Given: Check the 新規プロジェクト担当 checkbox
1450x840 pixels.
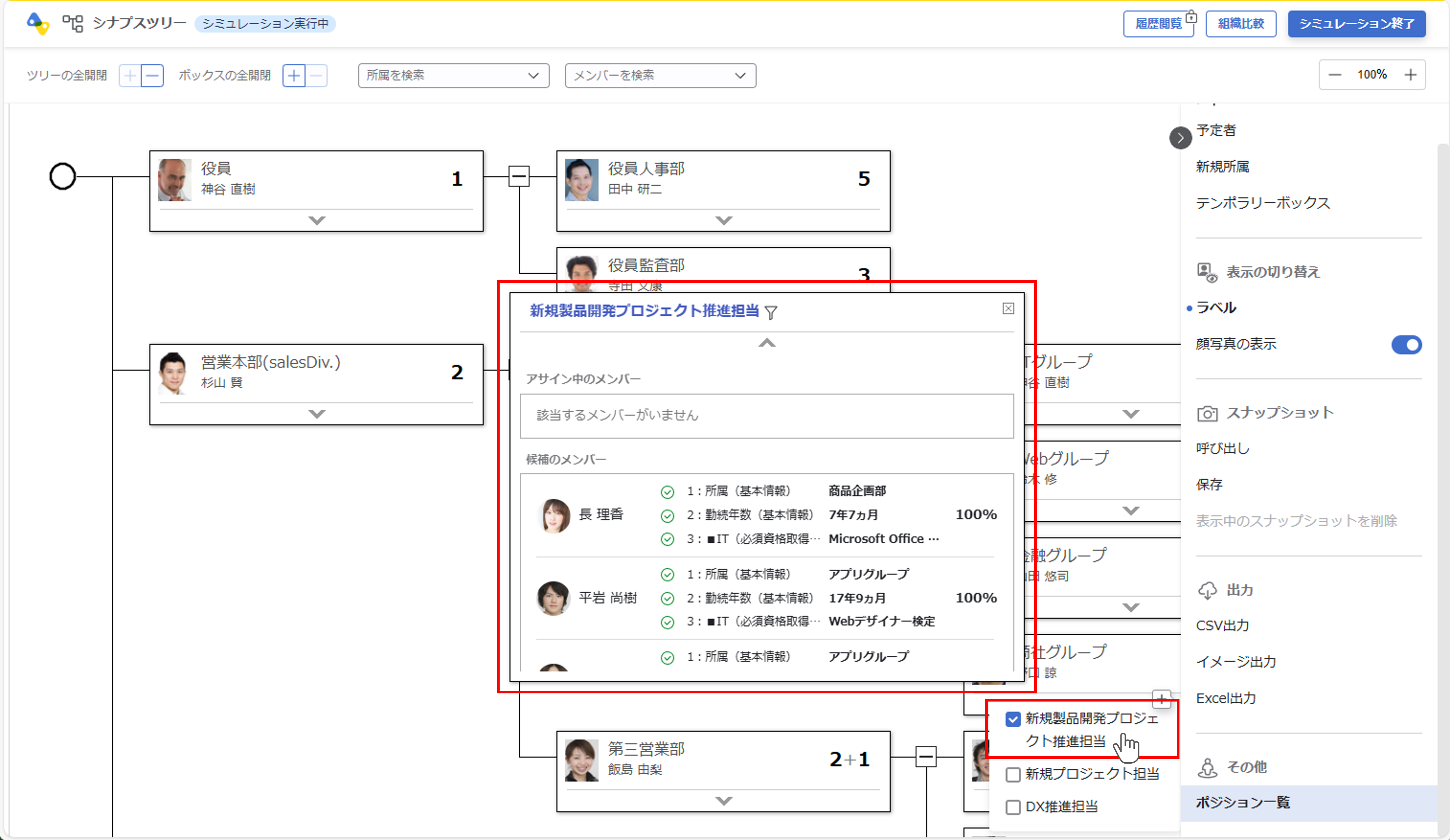Looking at the screenshot, I should (1013, 774).
